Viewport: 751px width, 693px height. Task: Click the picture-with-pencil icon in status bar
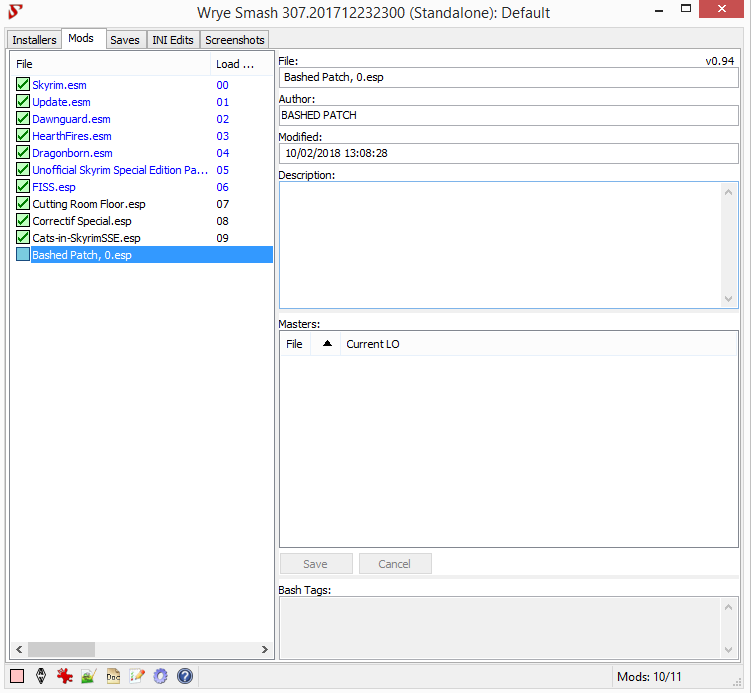[89, 676]
